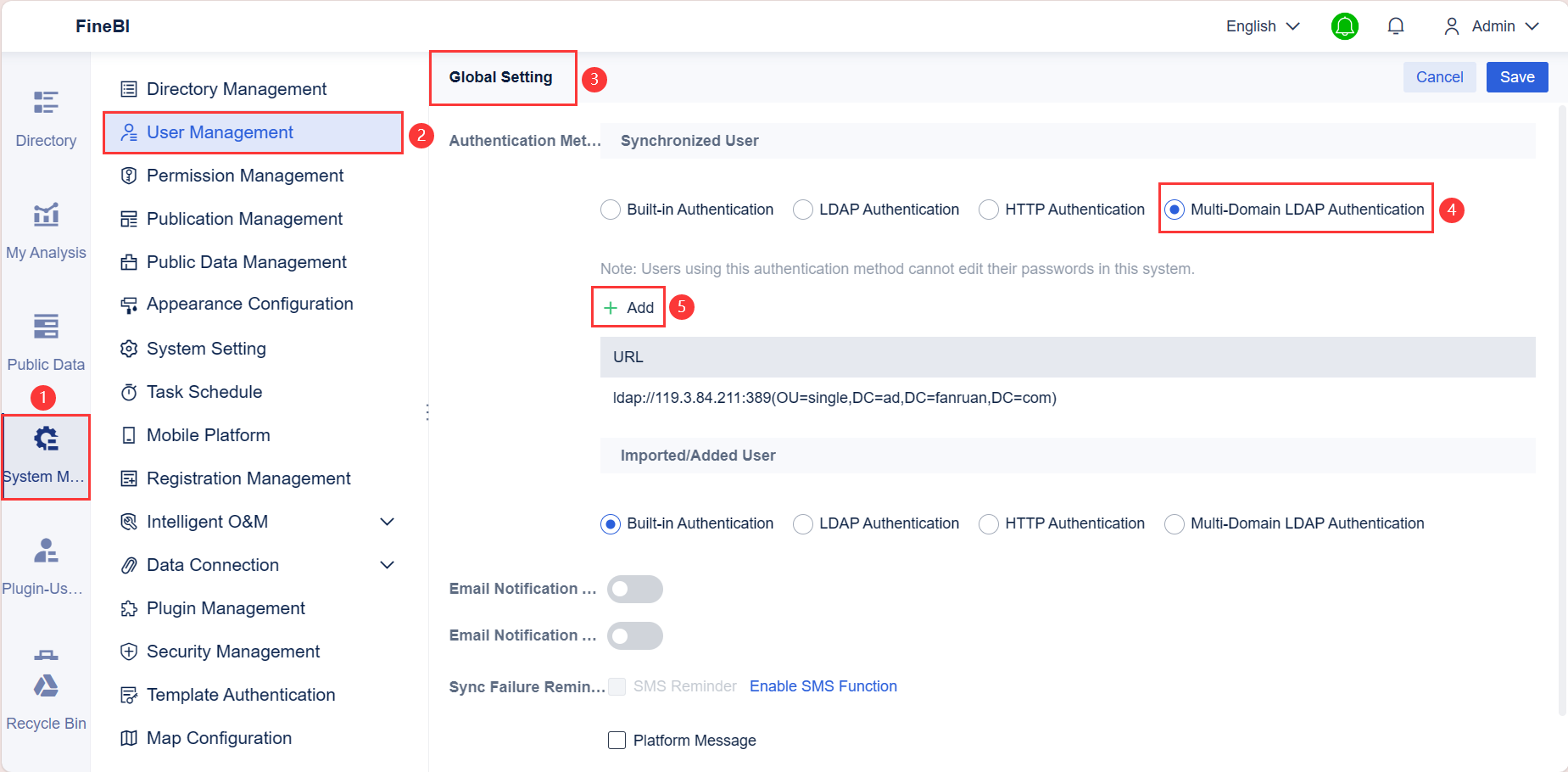Open the Recycle Bin panel
Screen dimensions: 1568x772
tap(46, 687)
